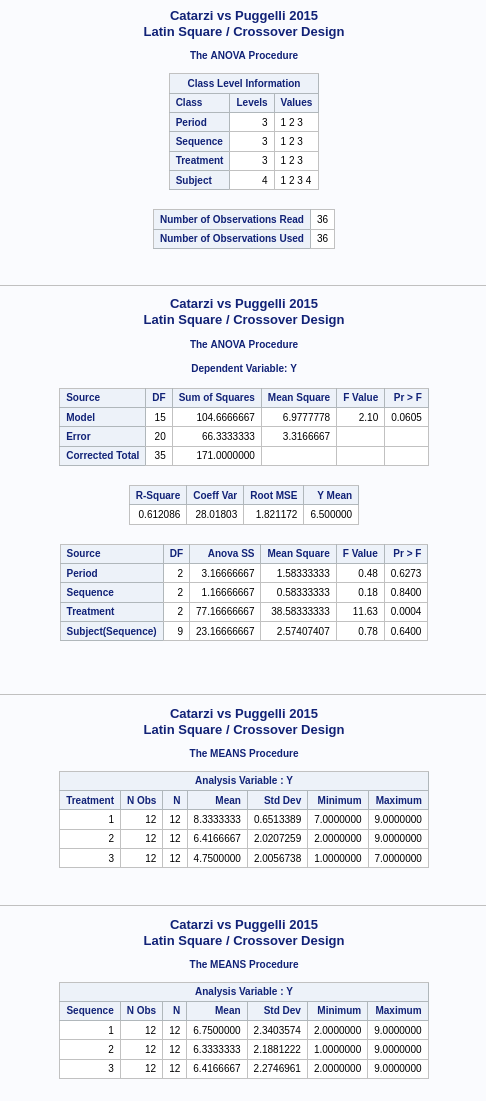This screenshot has height=1101, width=486.
Task: Click the Corrected Total row label
Action: click(x=103, y=456)
